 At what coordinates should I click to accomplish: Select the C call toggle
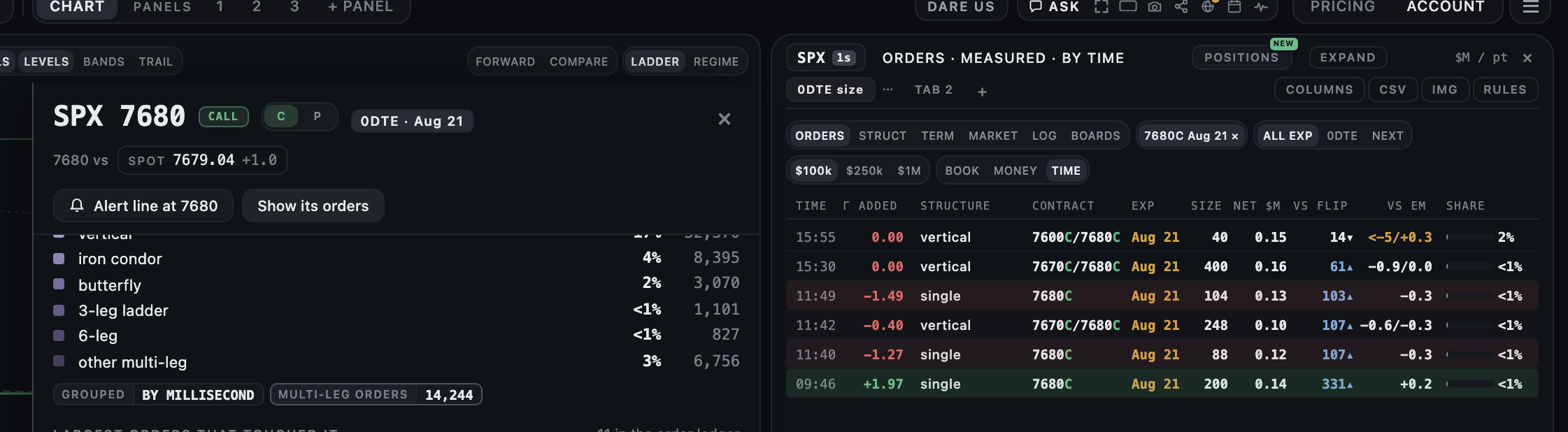point(281,117)
